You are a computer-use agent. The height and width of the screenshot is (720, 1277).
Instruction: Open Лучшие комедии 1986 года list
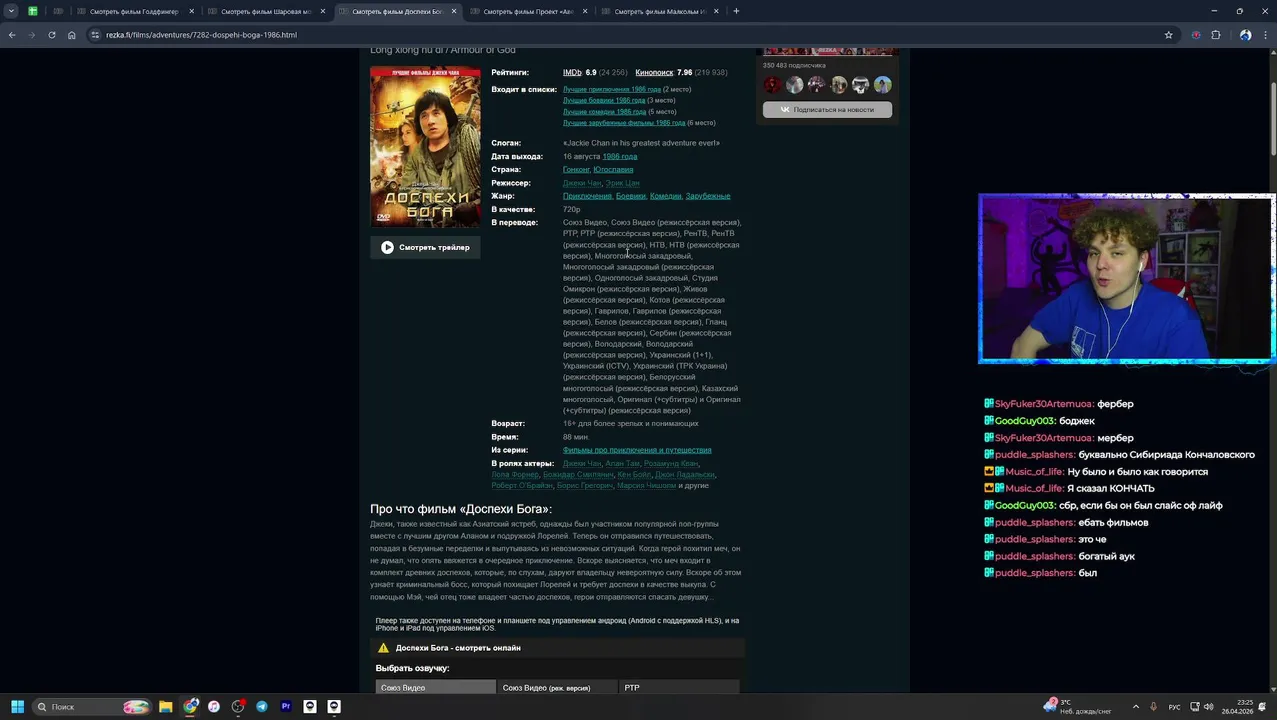(x=604, y=111)
